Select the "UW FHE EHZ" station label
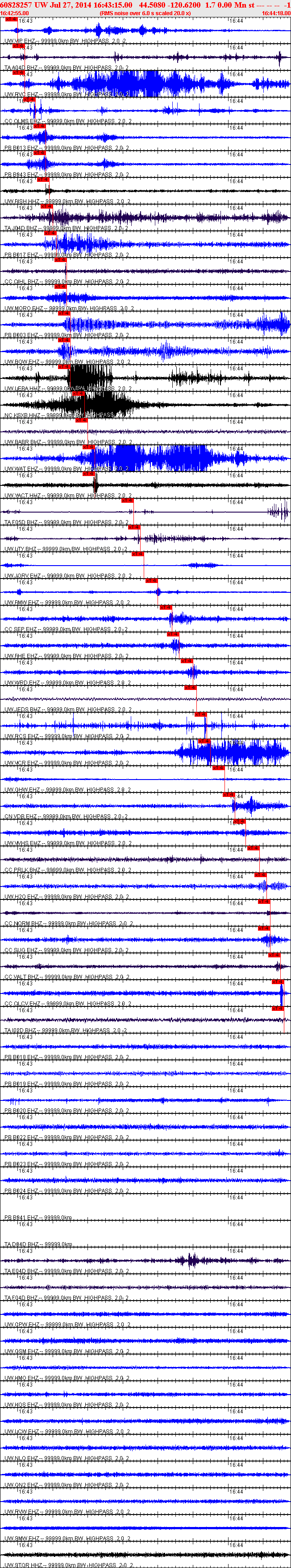 coord(21,656)
